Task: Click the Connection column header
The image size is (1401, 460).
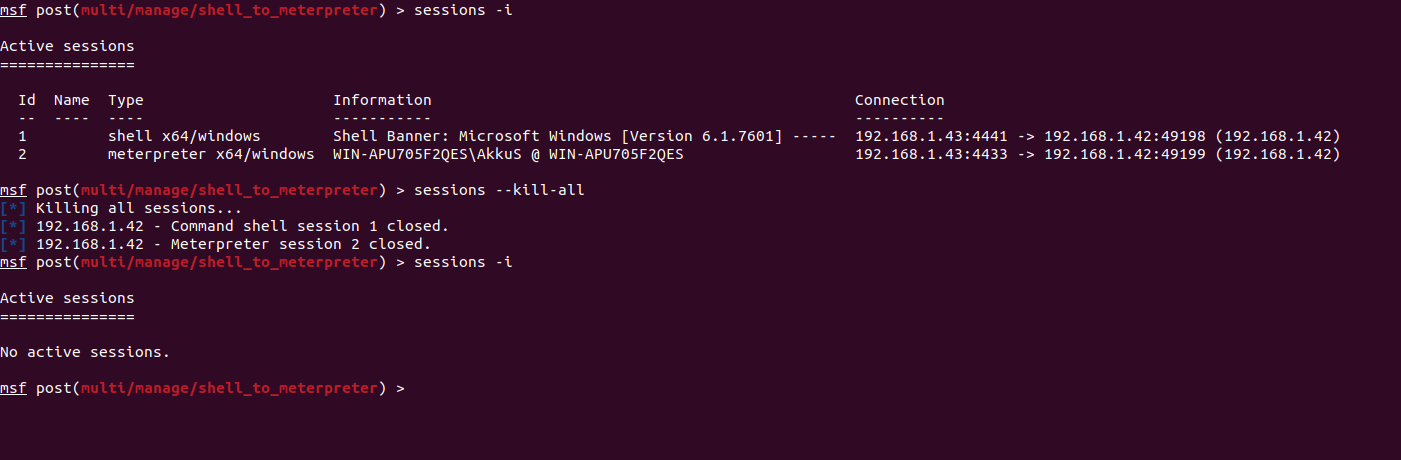Action: pyautogui.click(x=899, y=100)
